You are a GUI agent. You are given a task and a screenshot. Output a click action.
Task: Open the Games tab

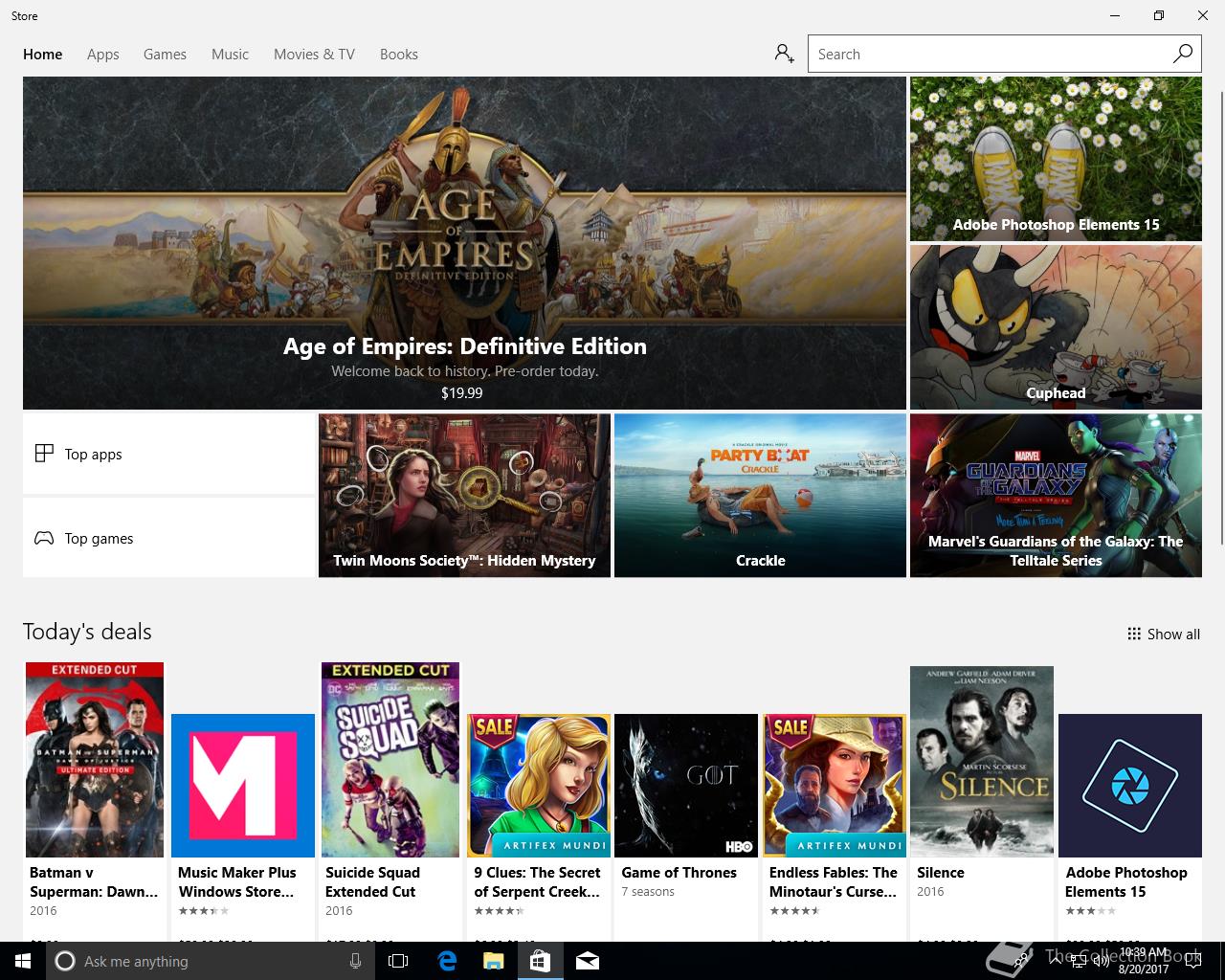(x=165, y=55)
